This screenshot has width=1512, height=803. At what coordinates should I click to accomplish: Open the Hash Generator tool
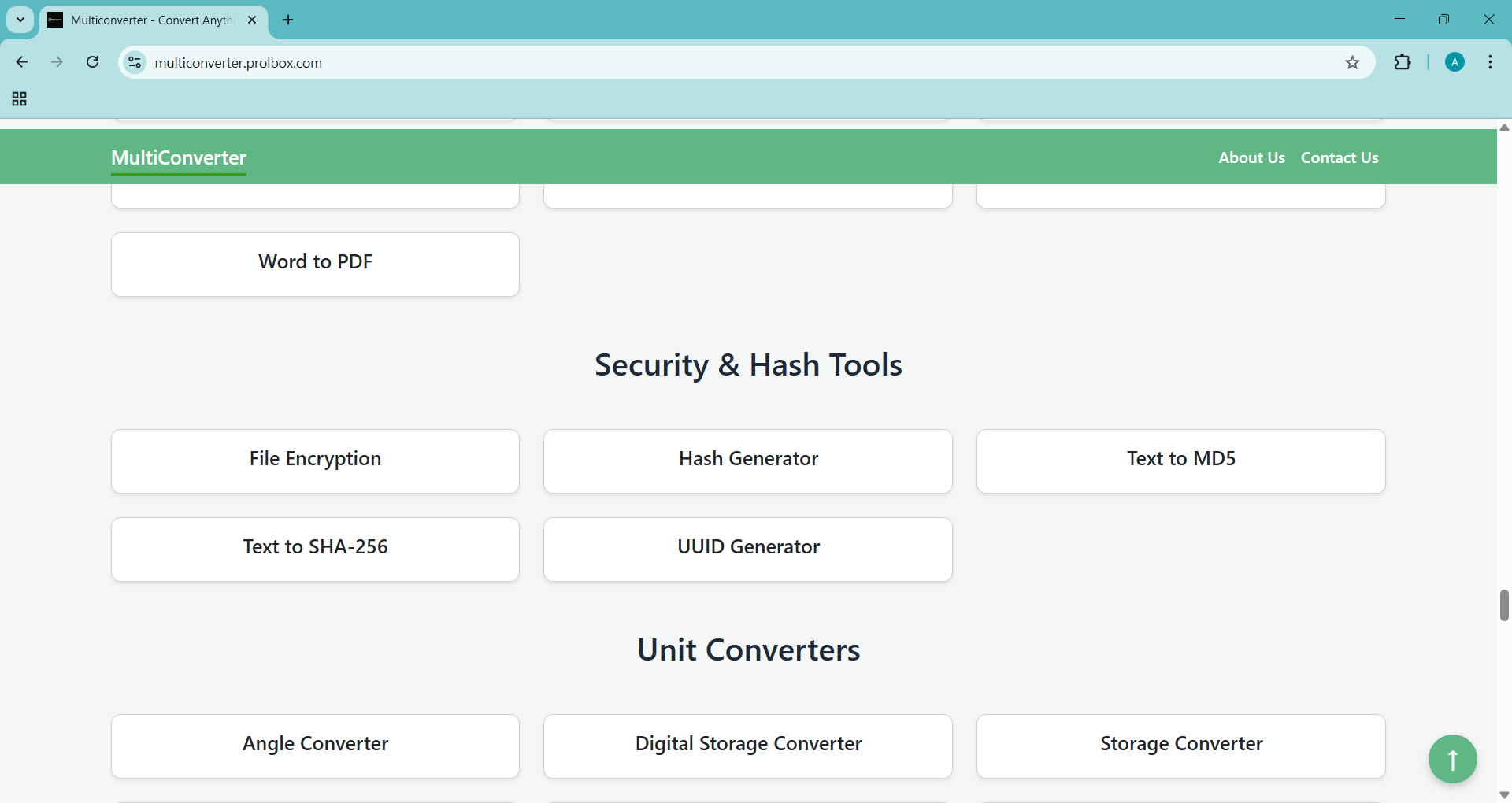(747, 461)
